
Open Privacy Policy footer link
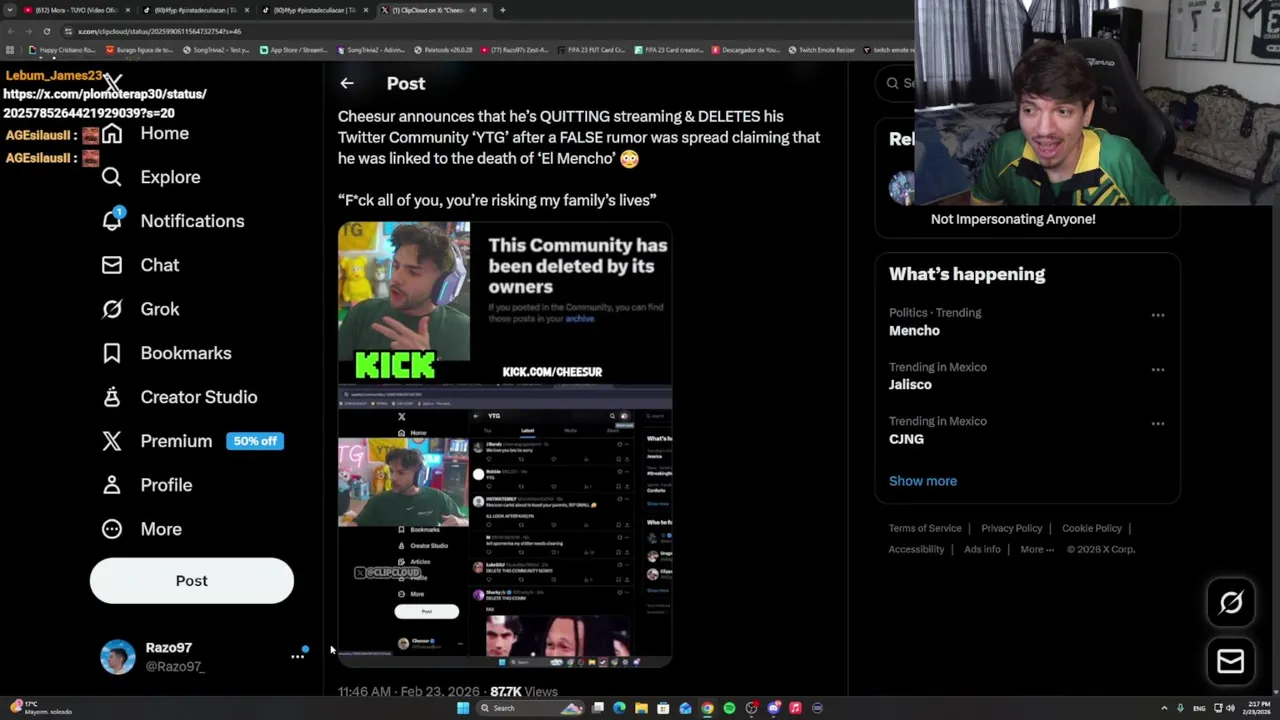[x=1011, y=528]
